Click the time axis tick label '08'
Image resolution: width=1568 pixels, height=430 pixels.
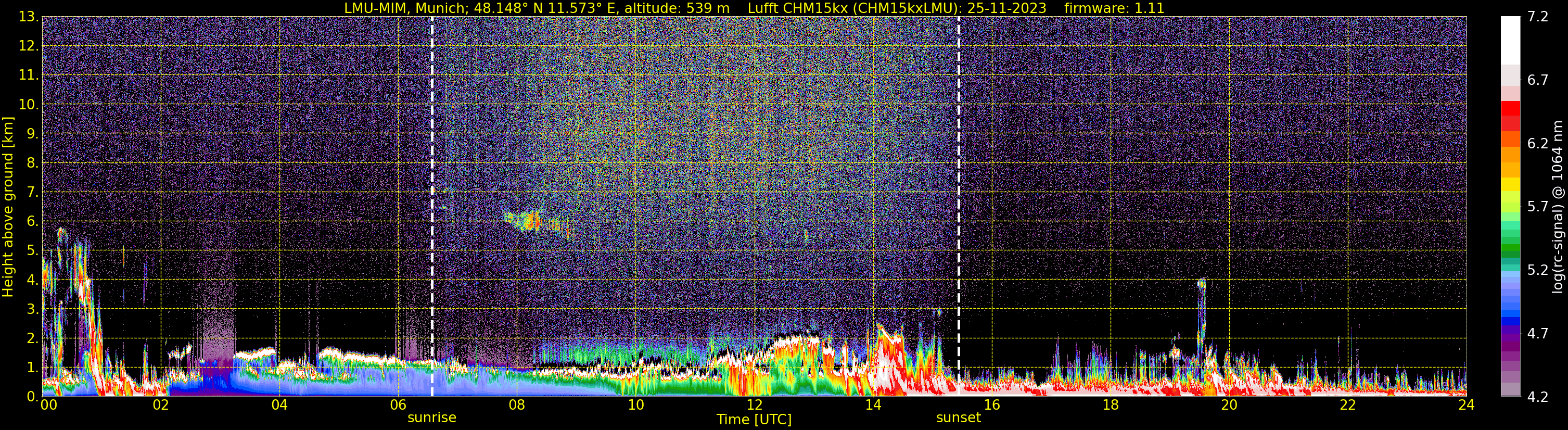[x=517, y=405]
